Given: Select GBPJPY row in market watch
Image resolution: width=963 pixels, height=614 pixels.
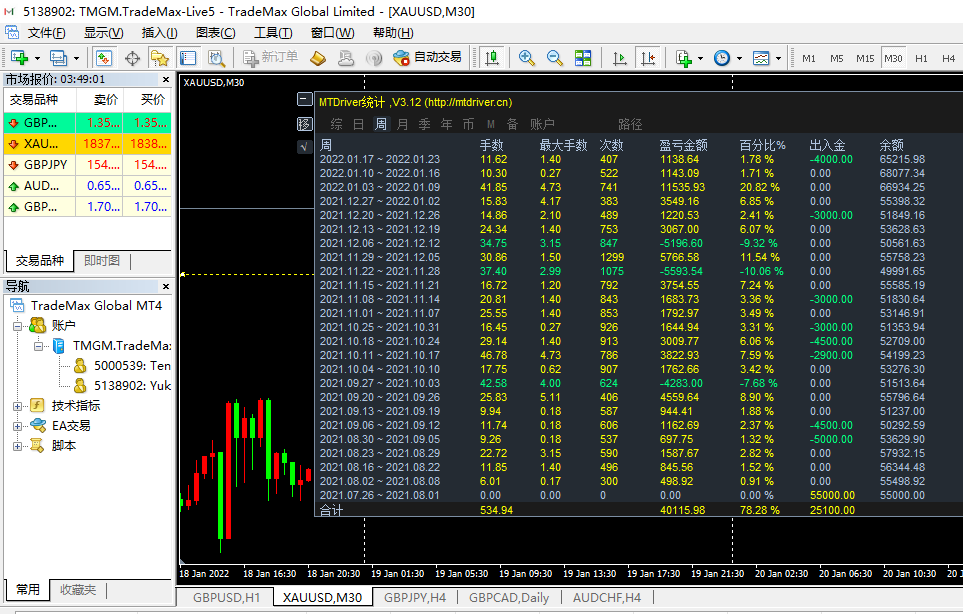Looking at the screenshot, I should pyautogui.click(x=87, y=165).
